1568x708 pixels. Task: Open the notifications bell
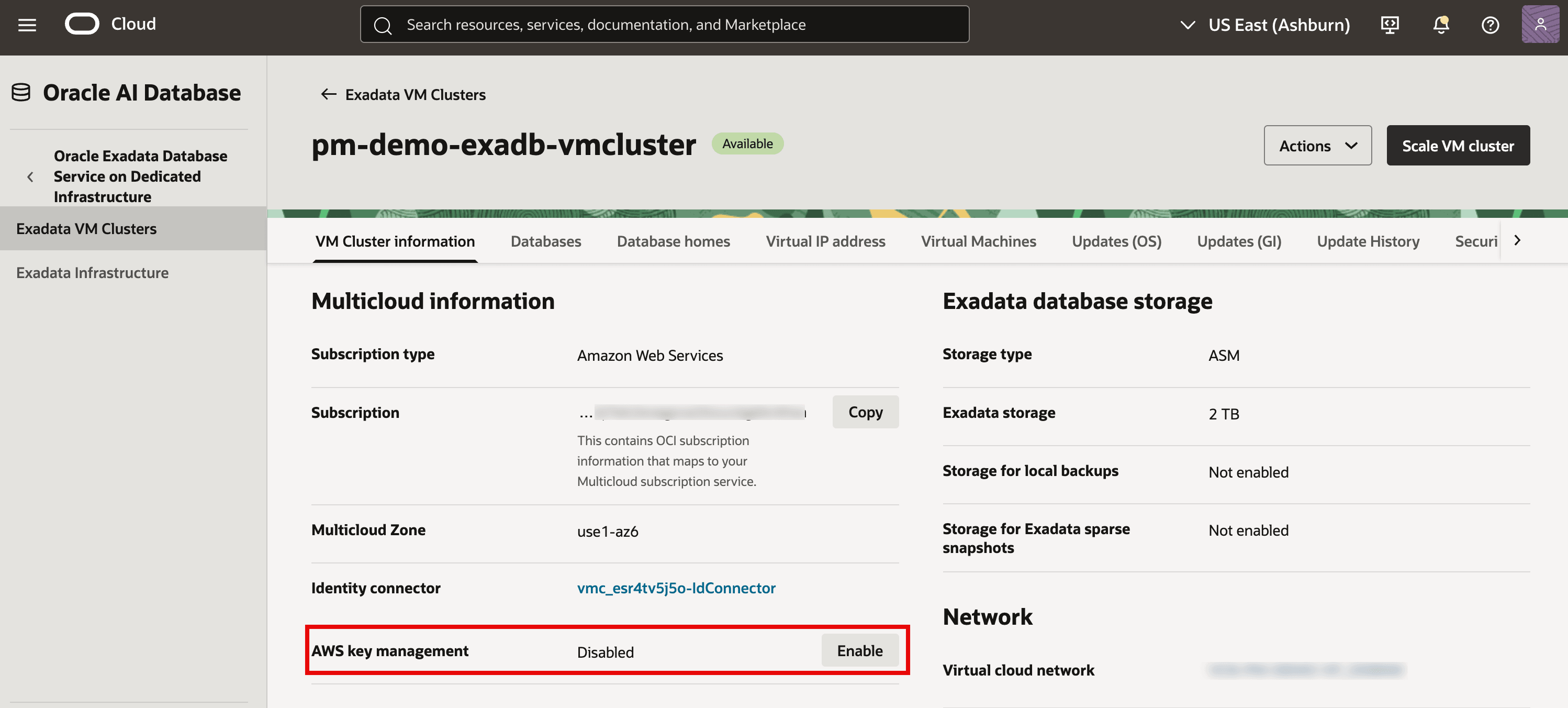point(1441,25)
